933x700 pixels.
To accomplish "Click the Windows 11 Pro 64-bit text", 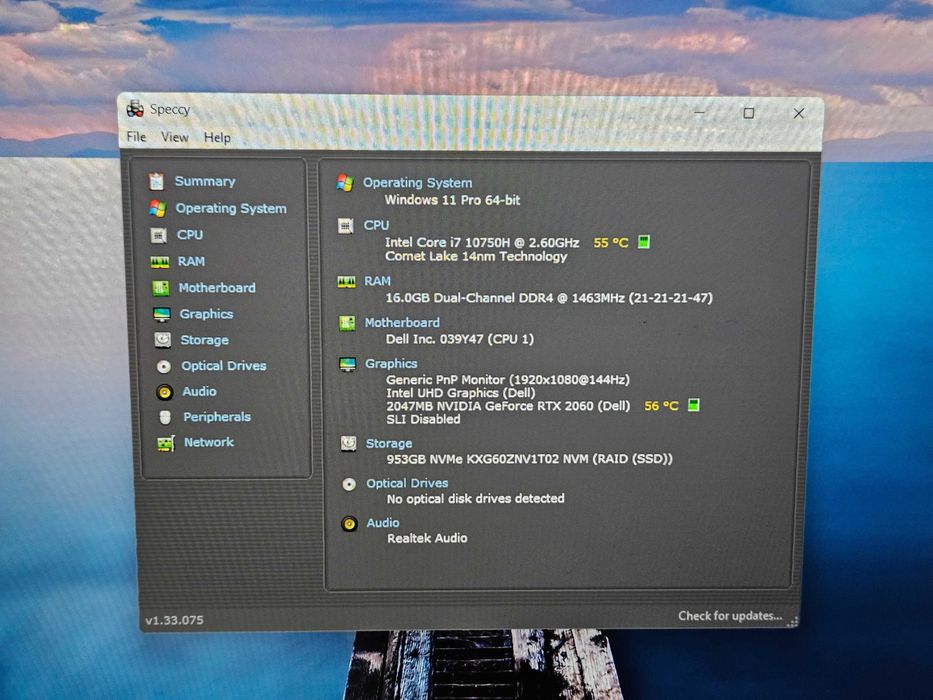I will (452, 200).
